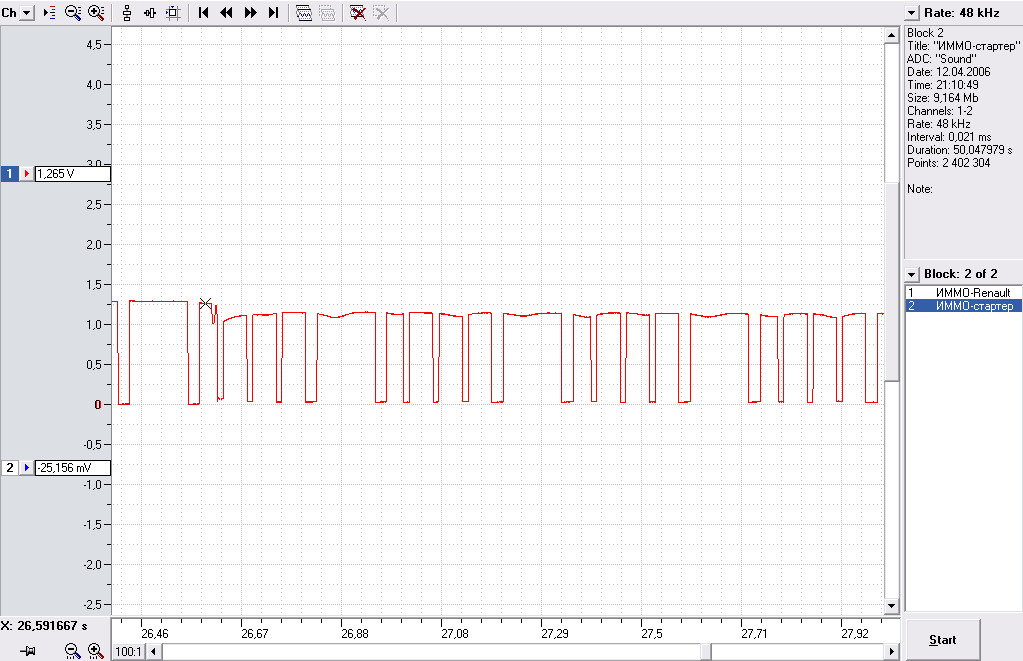Collapse the Block: 2 of 2 panel arrow
This screenshot has height=661, width=1023.
click(911, 274)
